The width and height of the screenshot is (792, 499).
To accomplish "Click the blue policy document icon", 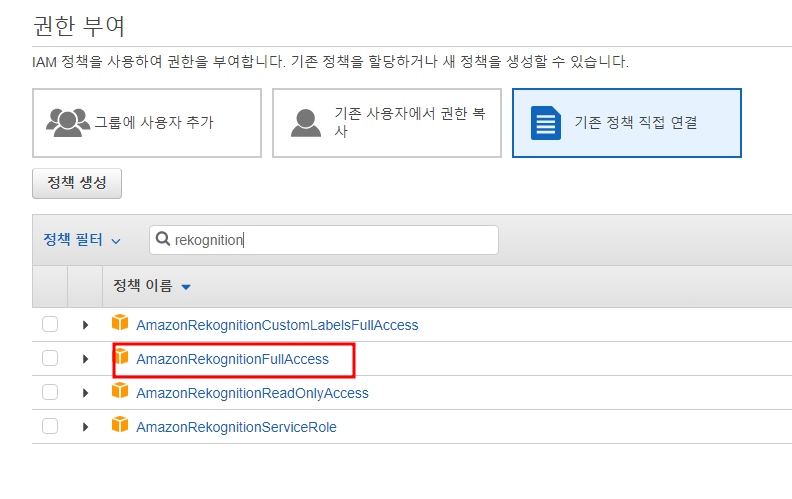I will 546,123.
